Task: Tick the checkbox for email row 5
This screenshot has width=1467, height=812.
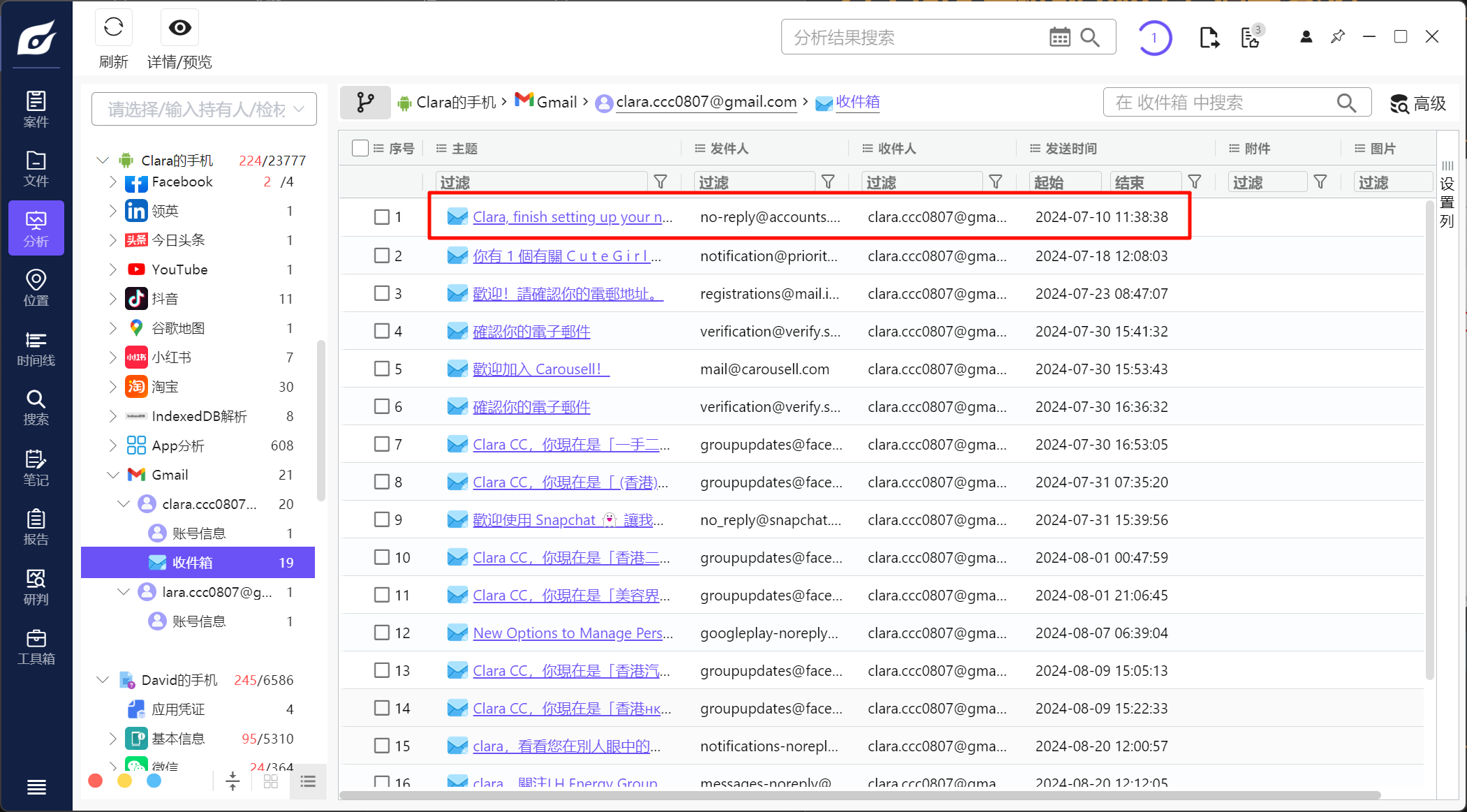Action: [381, 369]
